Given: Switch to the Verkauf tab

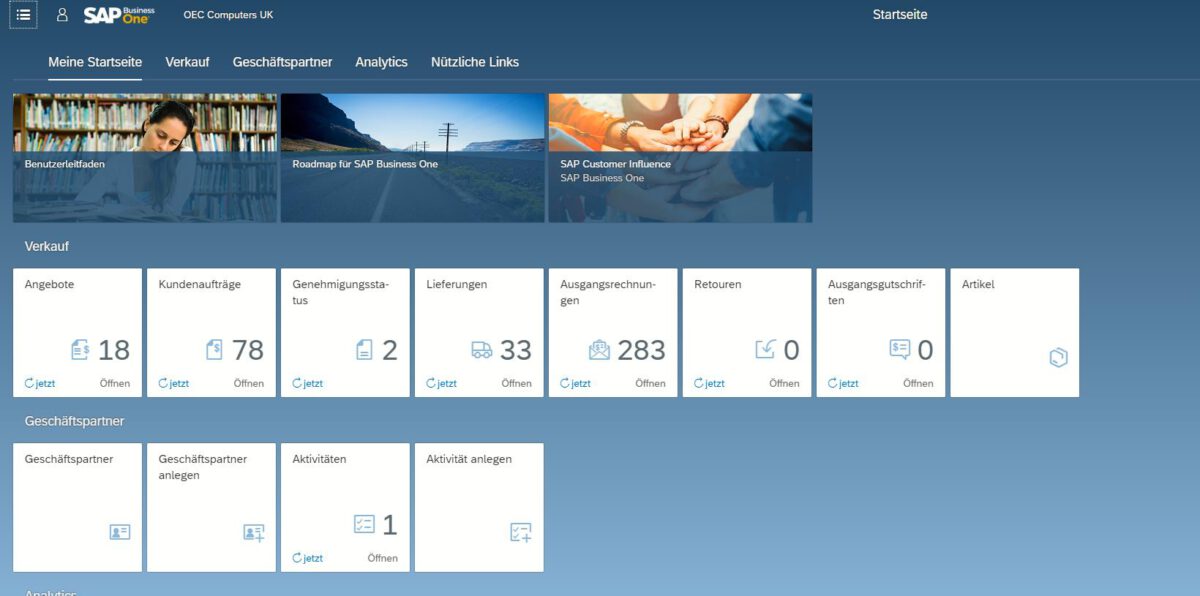Looking at the screenshot, I should coord(186,62).
